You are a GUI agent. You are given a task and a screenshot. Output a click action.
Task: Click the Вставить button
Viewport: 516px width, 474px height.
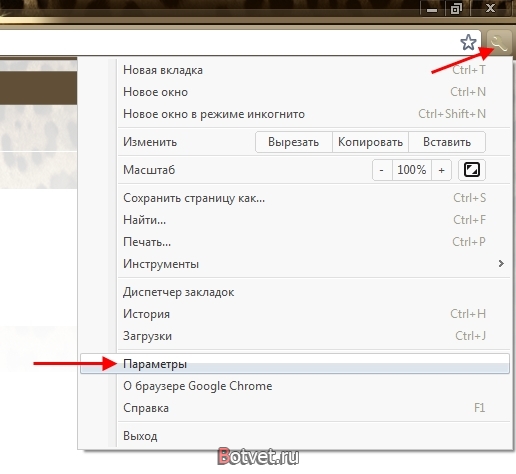point(447,142)
